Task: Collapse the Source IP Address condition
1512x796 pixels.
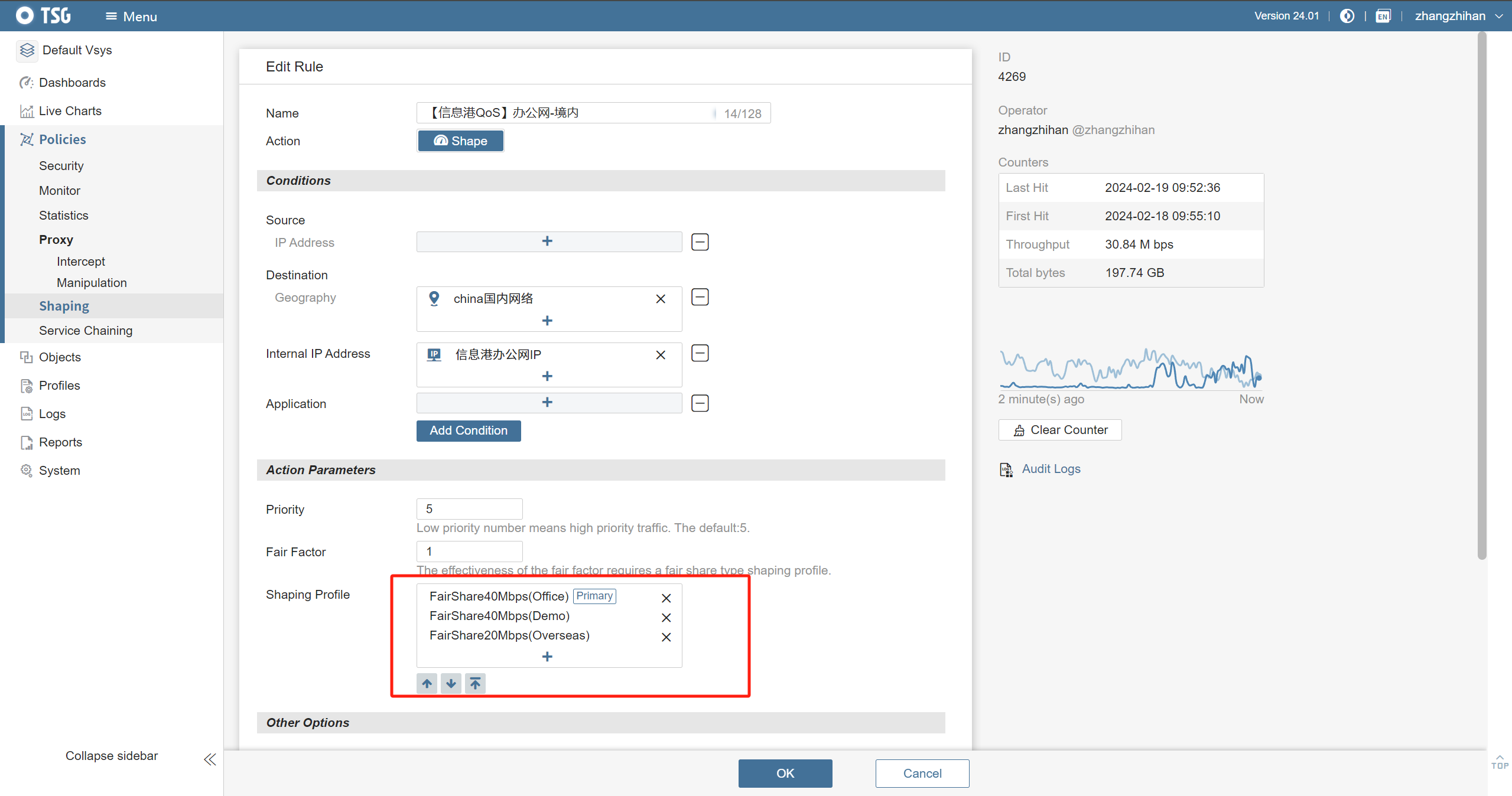Action: pos(700,242)
